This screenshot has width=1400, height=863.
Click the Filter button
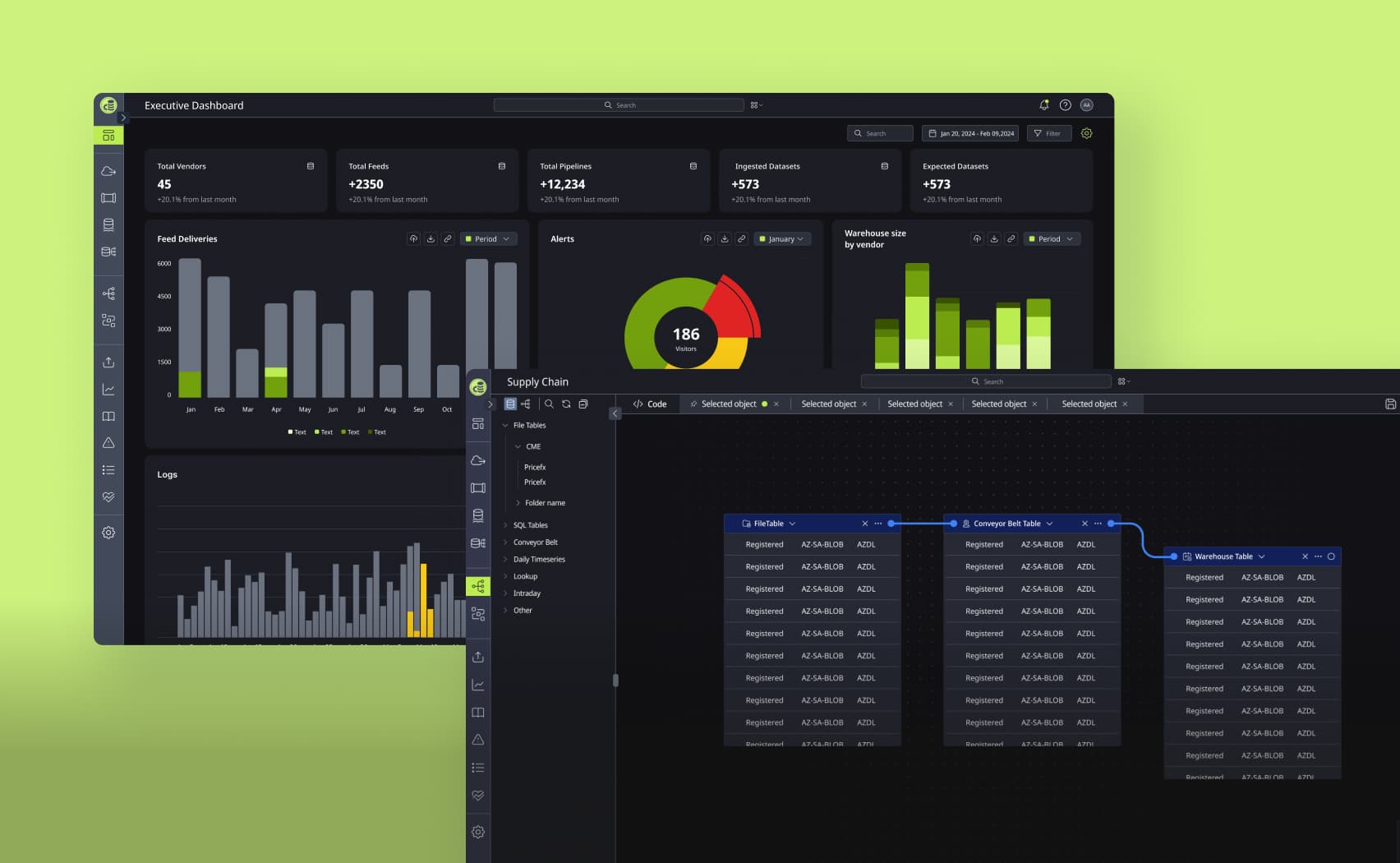(1049, 133)
